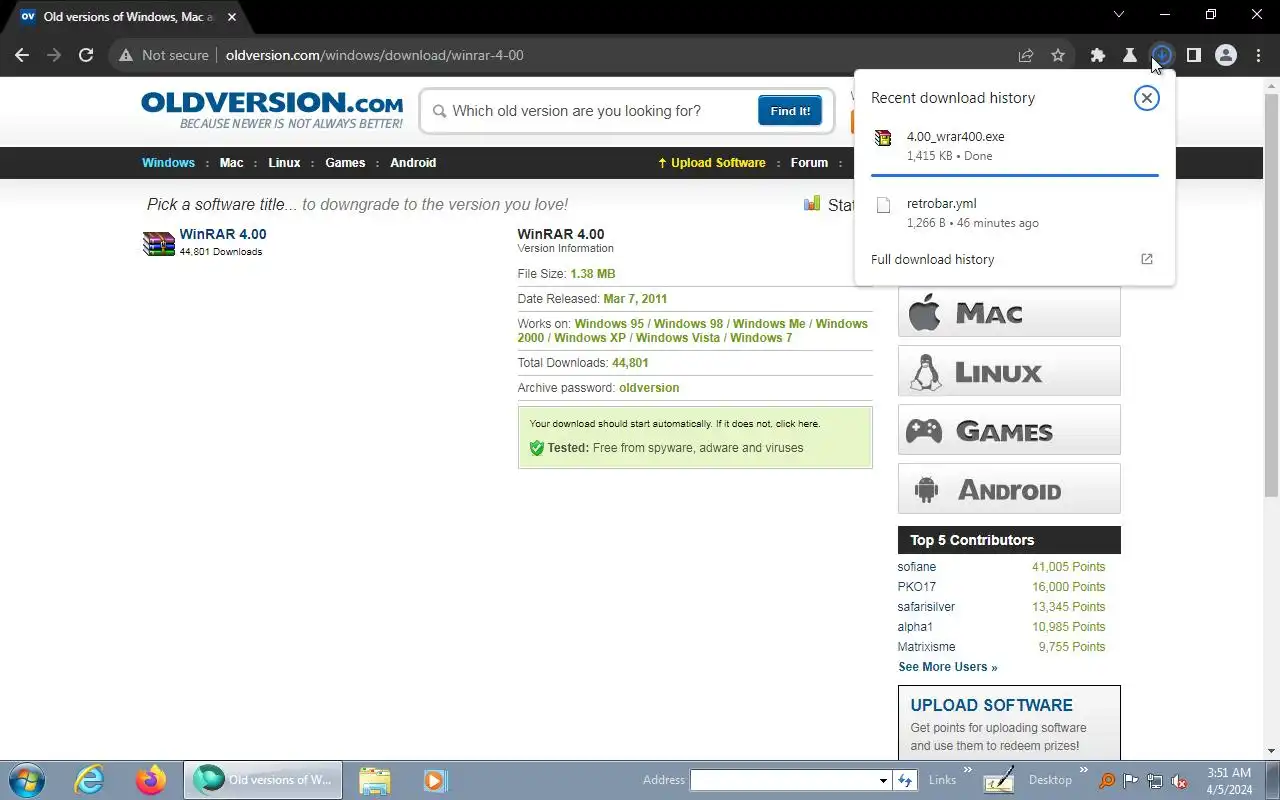Screen dimensions: 1280x800
Task: Click the taskbar address Go button
Action: (x=906, y=780)
